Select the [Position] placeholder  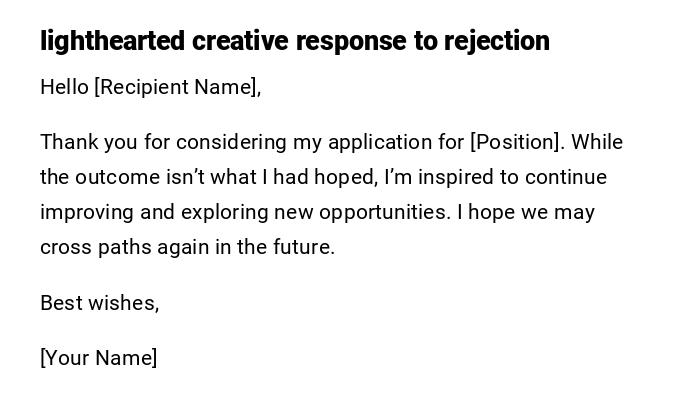(517, 142)
